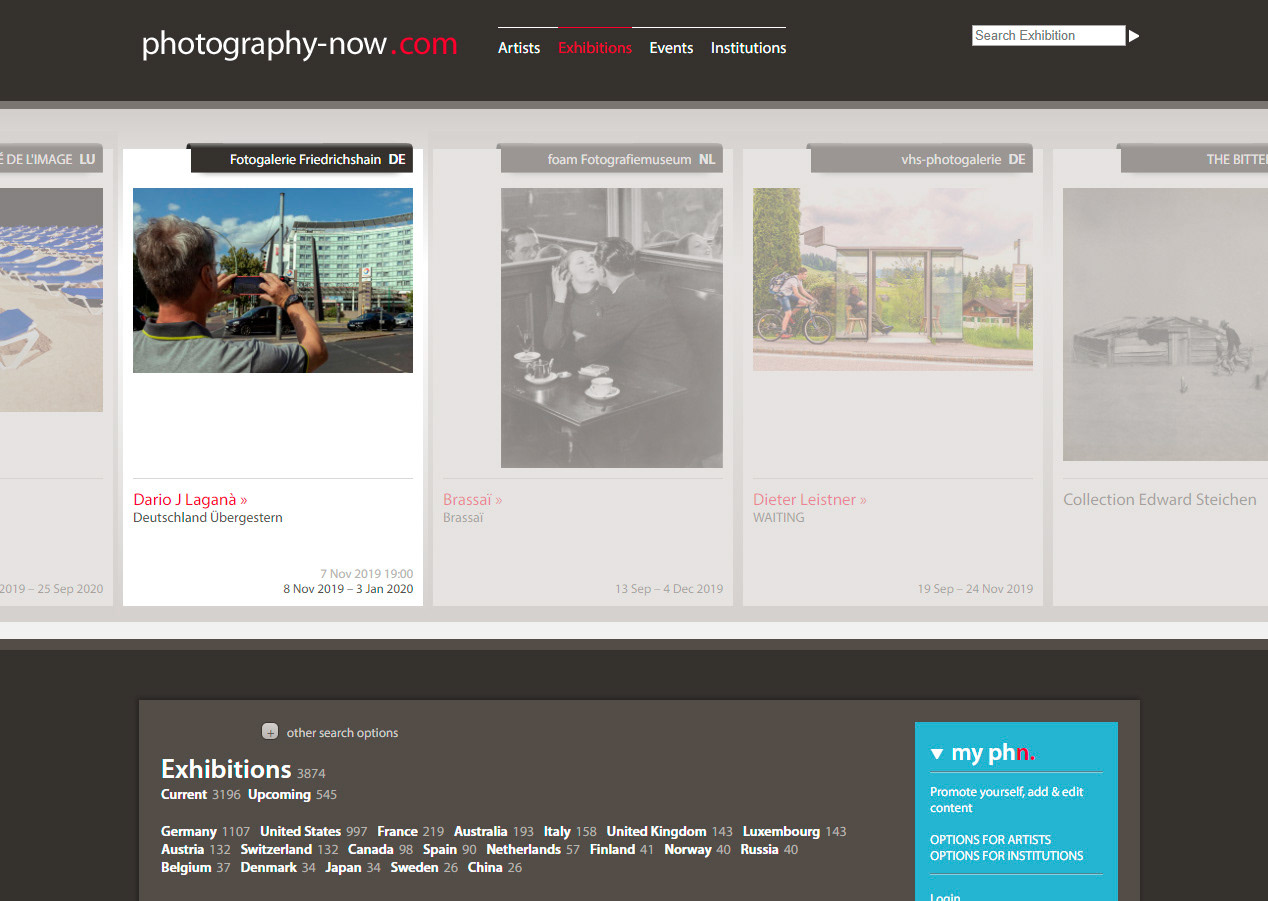
Task: Open the Institutions menu
Action: click(748, 47)
